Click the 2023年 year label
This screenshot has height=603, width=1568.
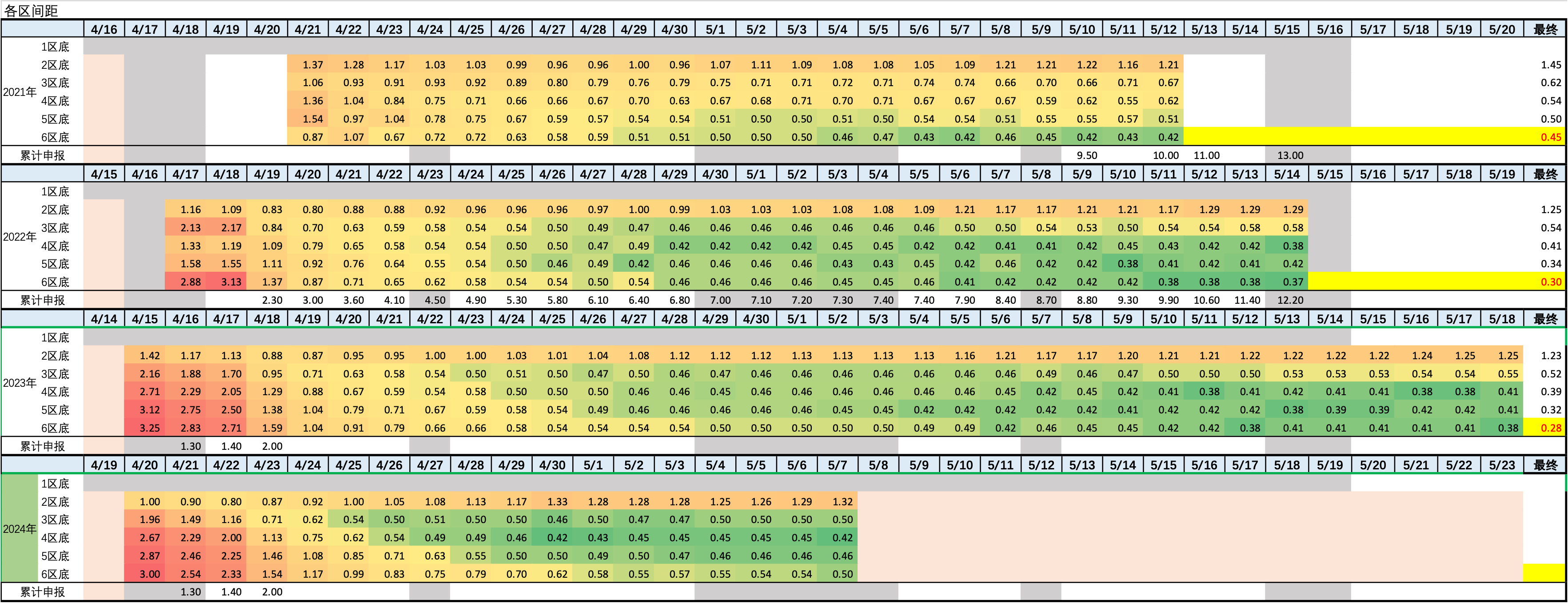[x=20, y=383]
